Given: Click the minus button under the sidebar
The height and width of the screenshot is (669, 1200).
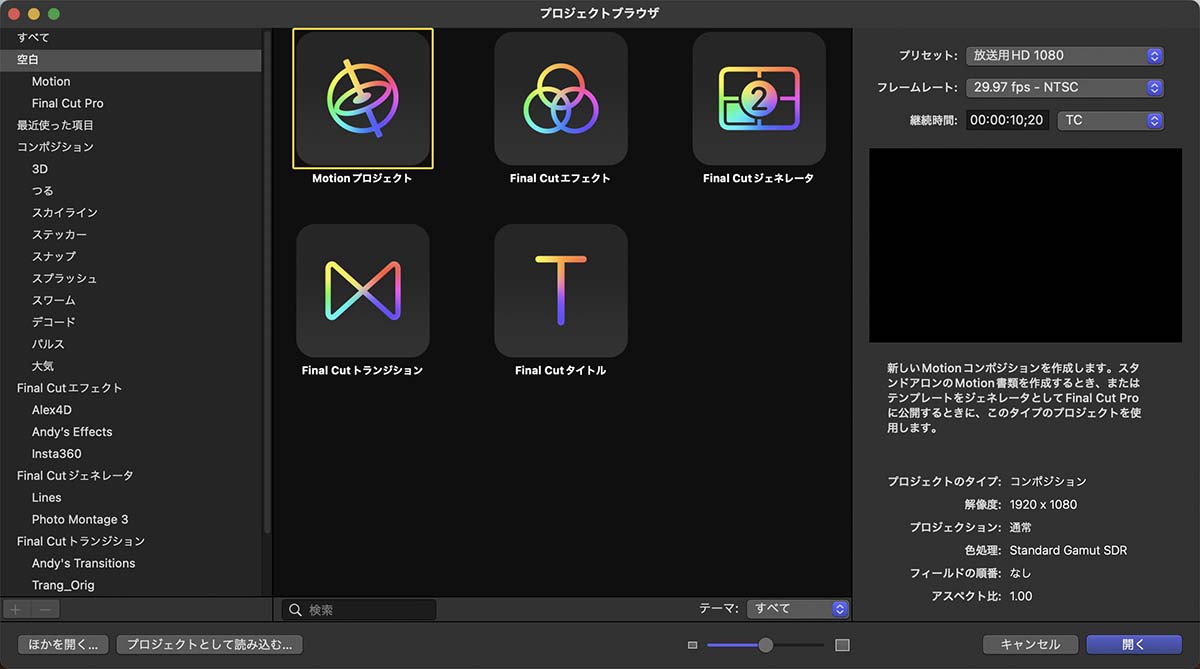Looking at the screenshot, I should 45,609.
